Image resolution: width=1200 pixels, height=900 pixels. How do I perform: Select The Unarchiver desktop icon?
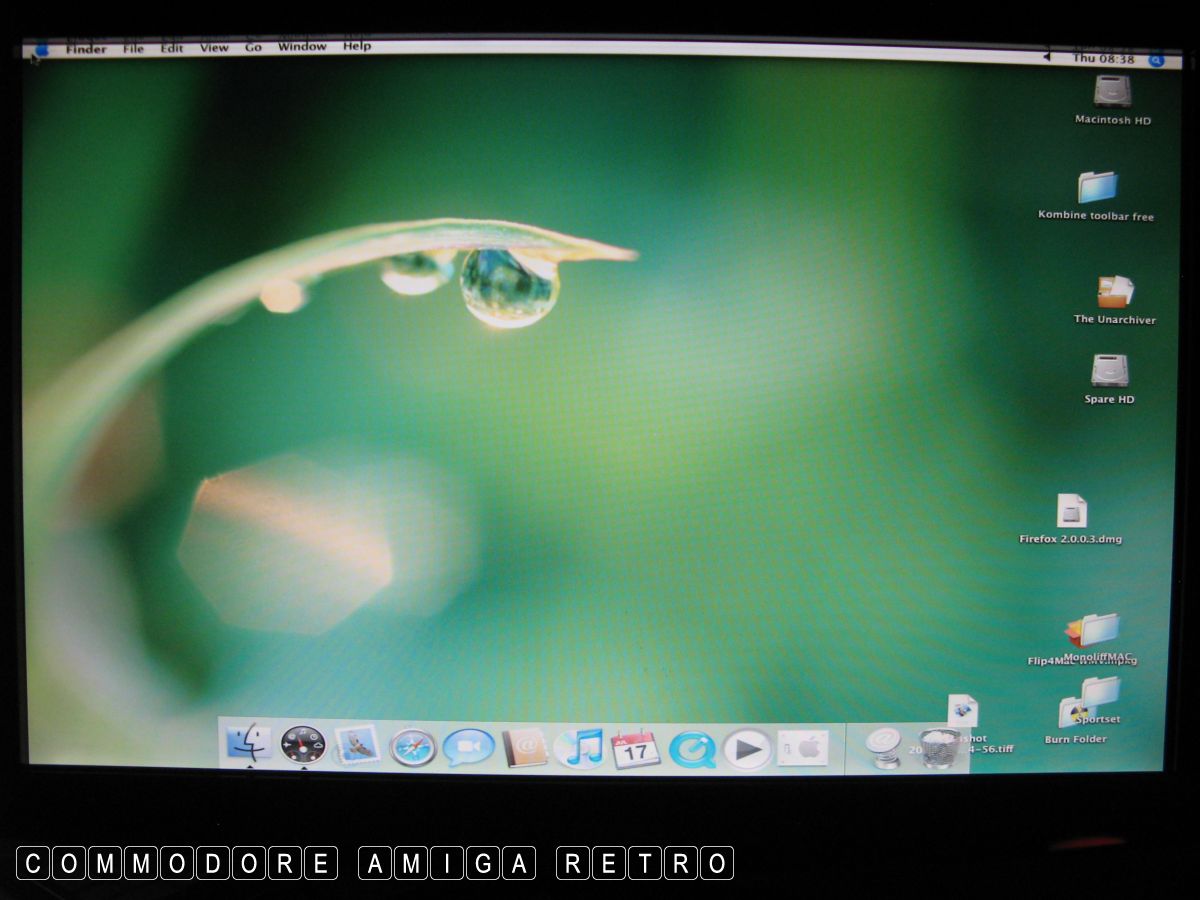pyautogui.click(x=1114, y=293)
